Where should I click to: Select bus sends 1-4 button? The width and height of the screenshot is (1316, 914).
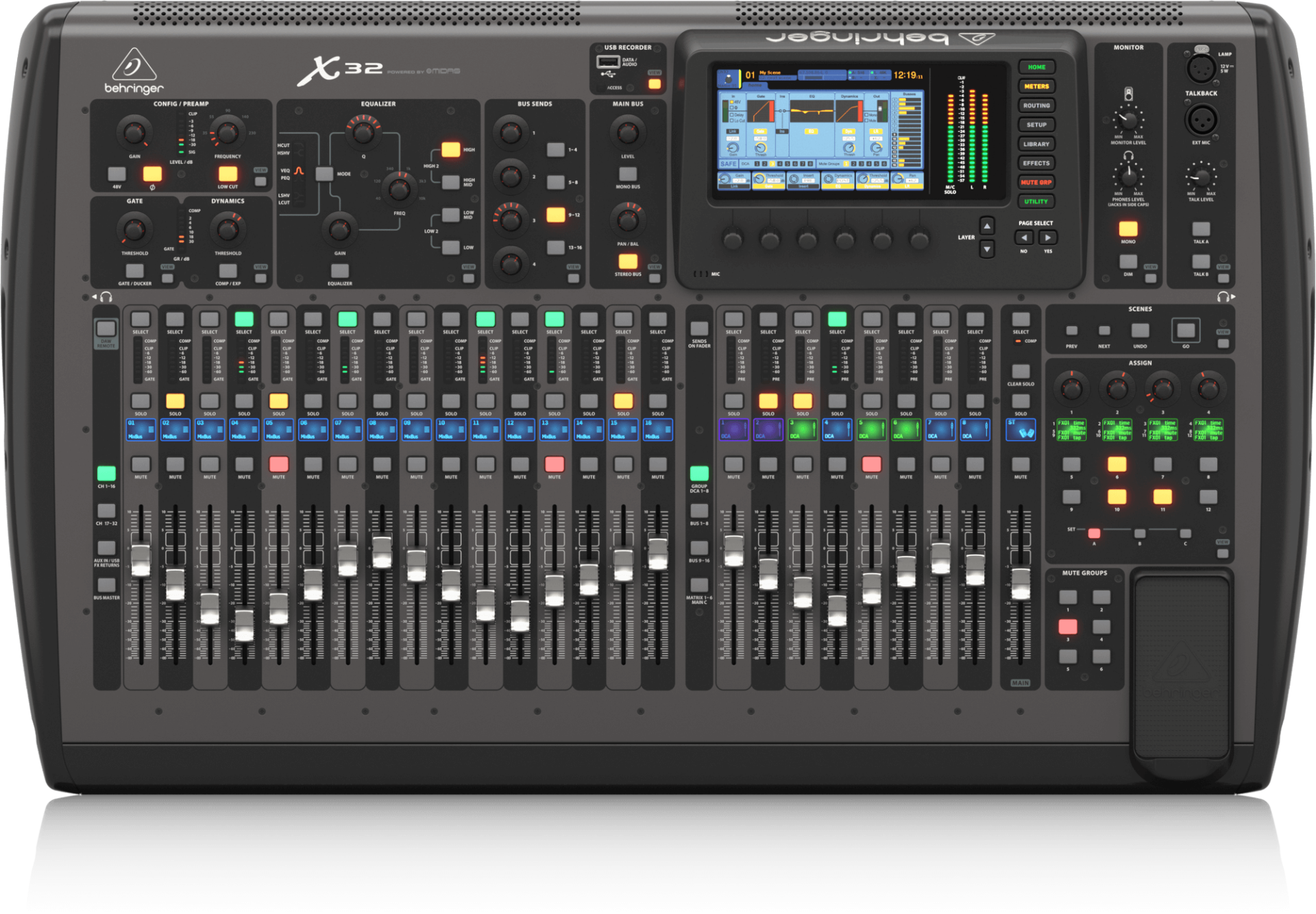[x=556, y=149]
